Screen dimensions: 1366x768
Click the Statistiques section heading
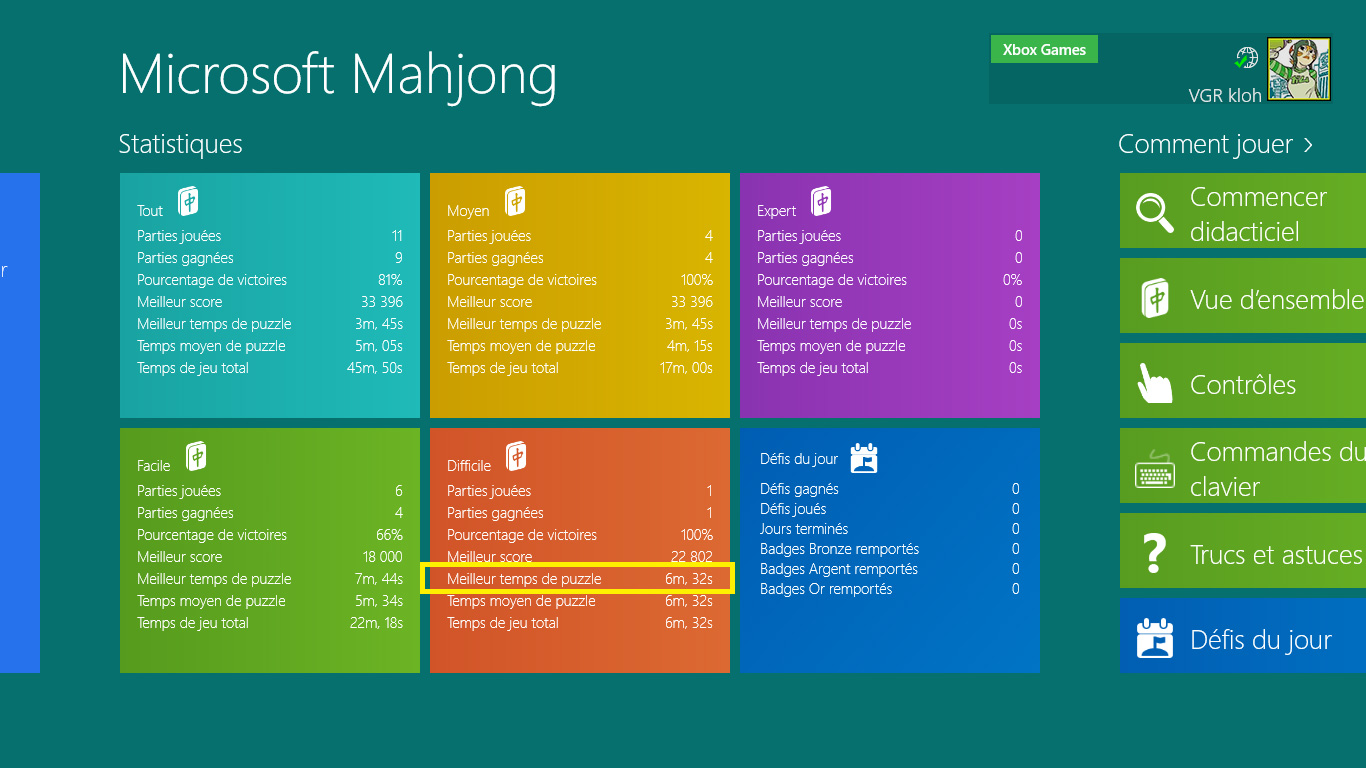(180, 145)
